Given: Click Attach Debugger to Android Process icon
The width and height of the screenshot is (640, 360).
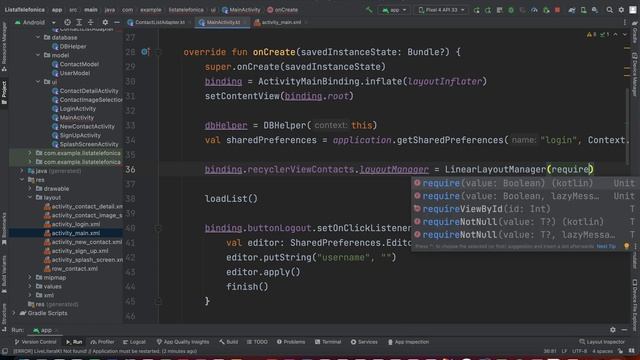Looking at the screenshot, I should pos(546,10).
